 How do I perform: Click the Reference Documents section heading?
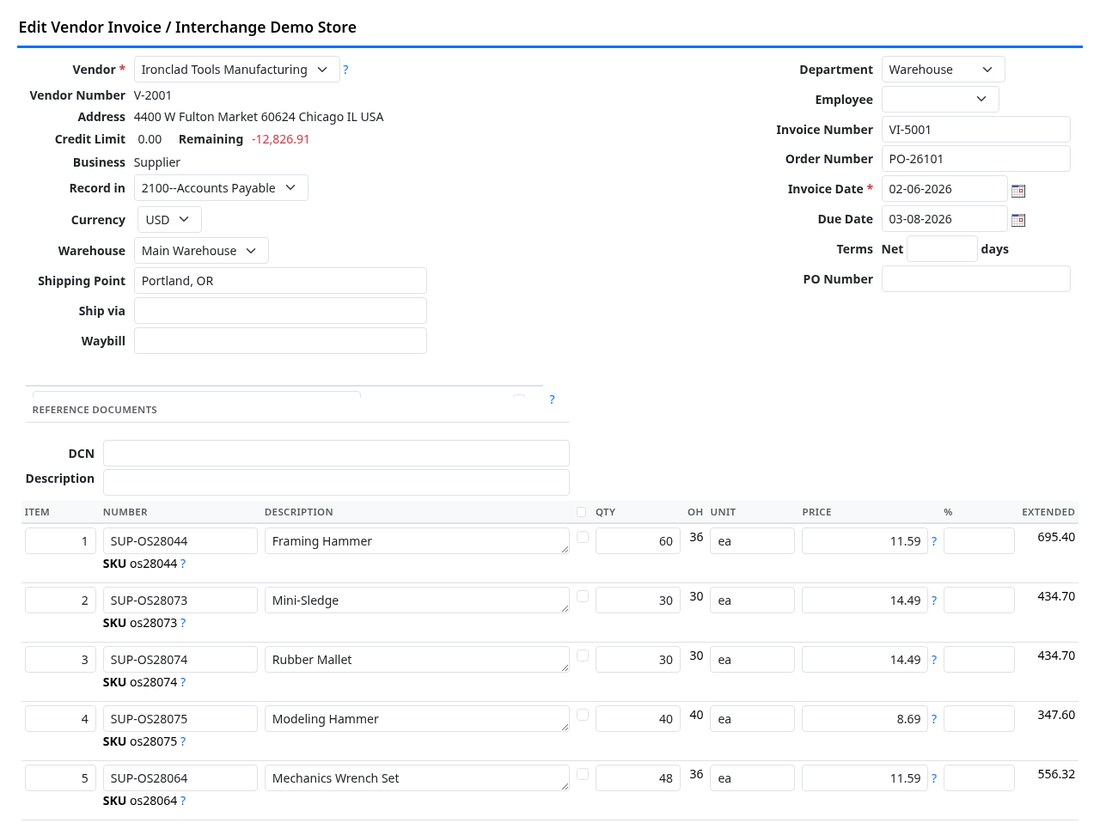[x=95, y=410]
